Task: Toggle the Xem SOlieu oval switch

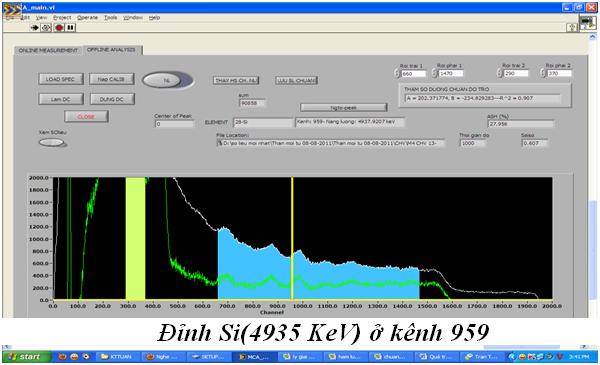Action: coord(52,143)
